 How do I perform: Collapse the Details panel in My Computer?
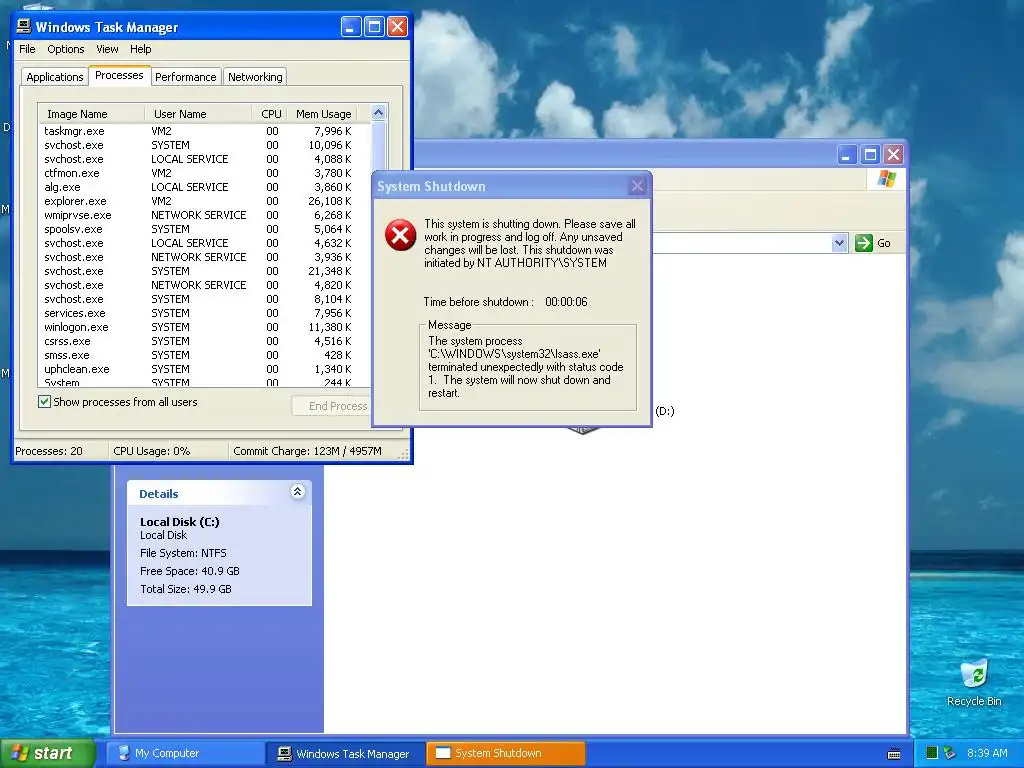coord(297,492)
